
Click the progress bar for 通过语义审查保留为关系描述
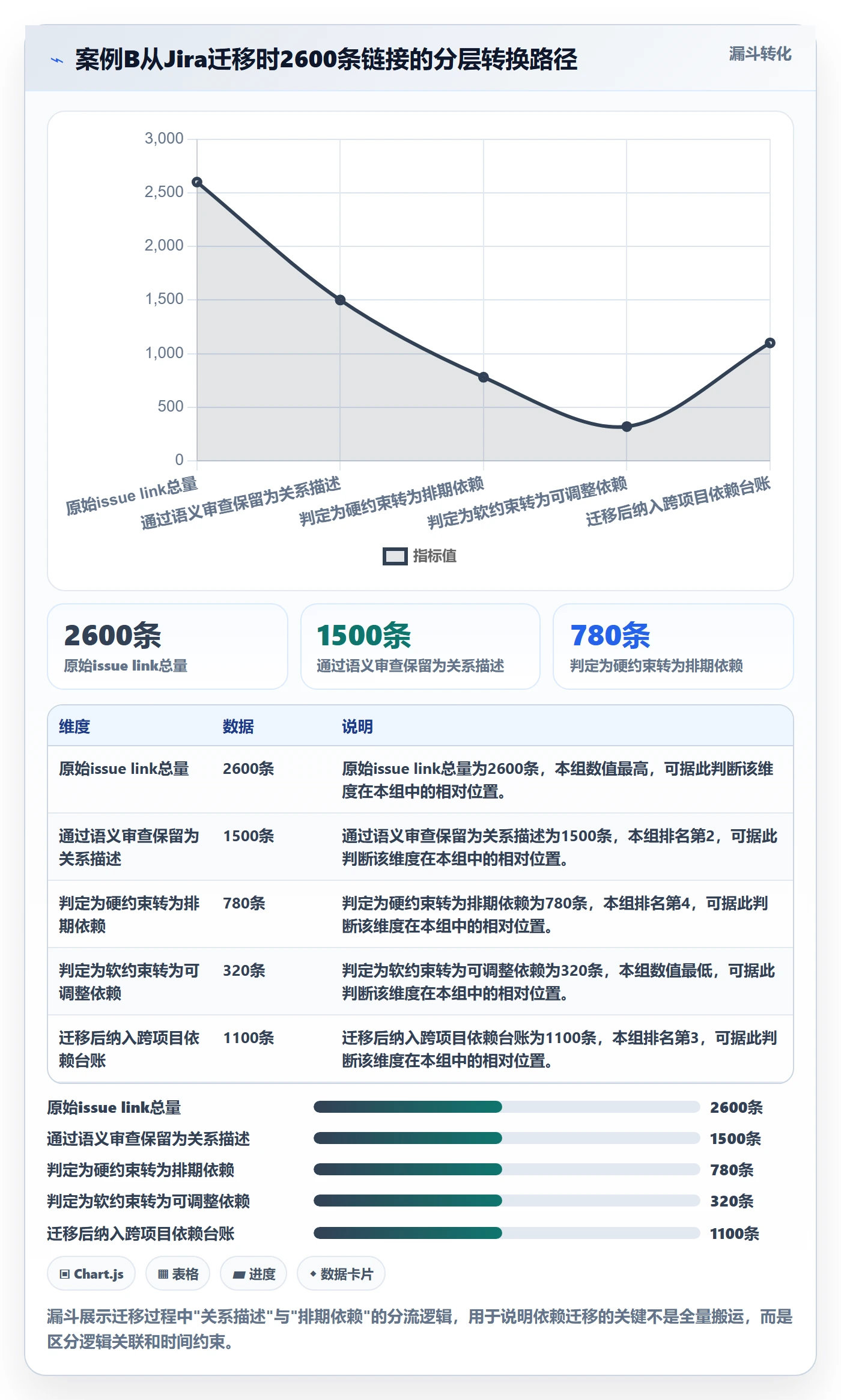tap(506, 1138)
